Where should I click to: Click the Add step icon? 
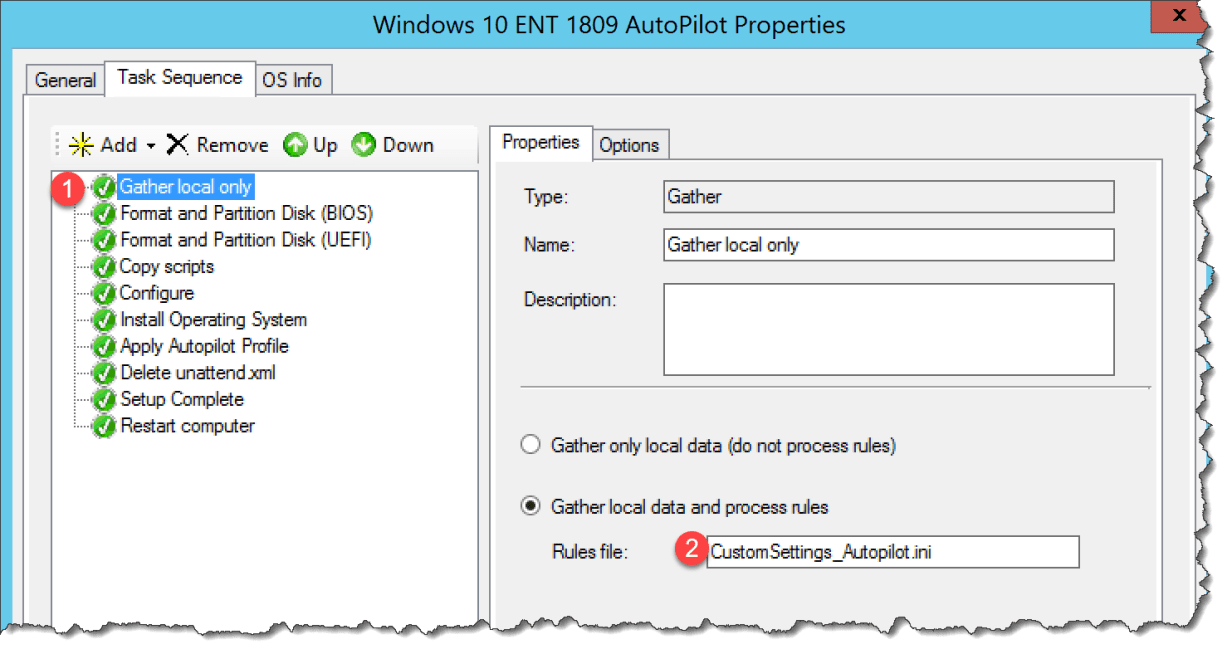click(82, 144)
